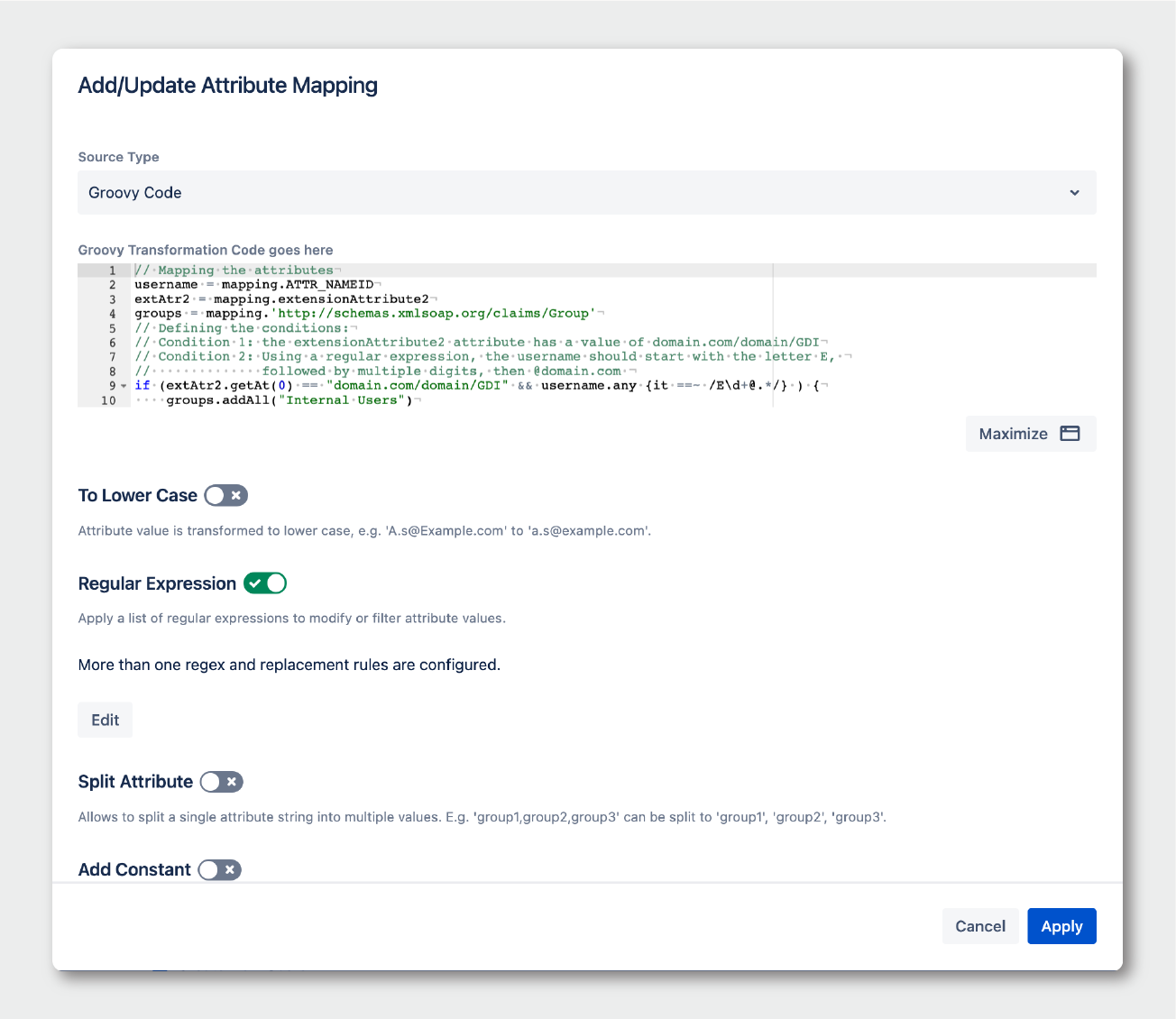Click the window icon on the Maximize button
This screenshot has height=1019, width=1176.
pyautogui.click(x=1070, y=434)
